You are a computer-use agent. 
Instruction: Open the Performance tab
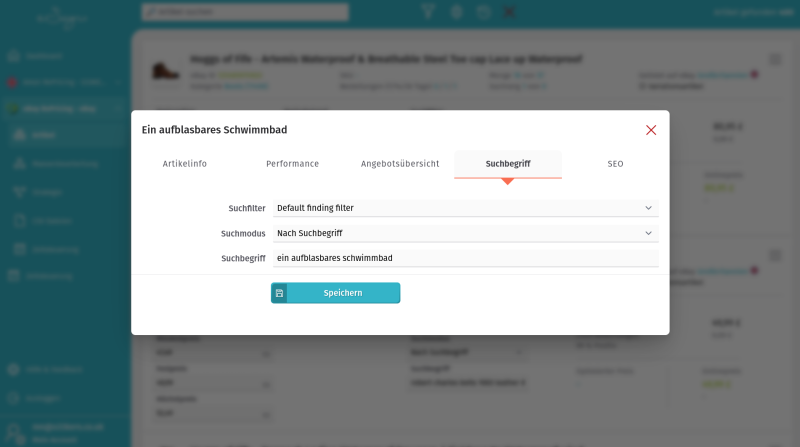click(x=292, y=164)
